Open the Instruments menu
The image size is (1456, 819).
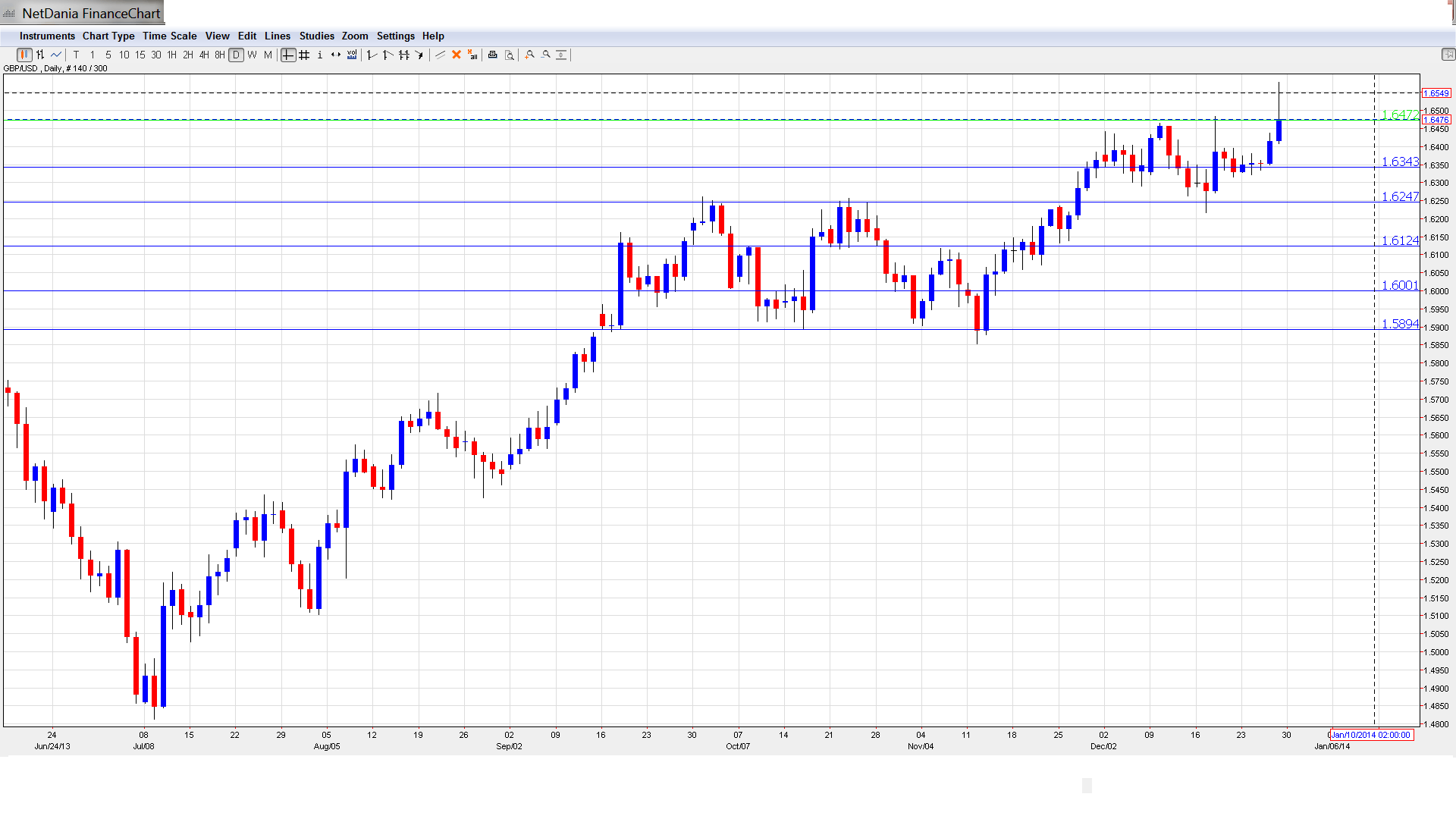[47, 36]
